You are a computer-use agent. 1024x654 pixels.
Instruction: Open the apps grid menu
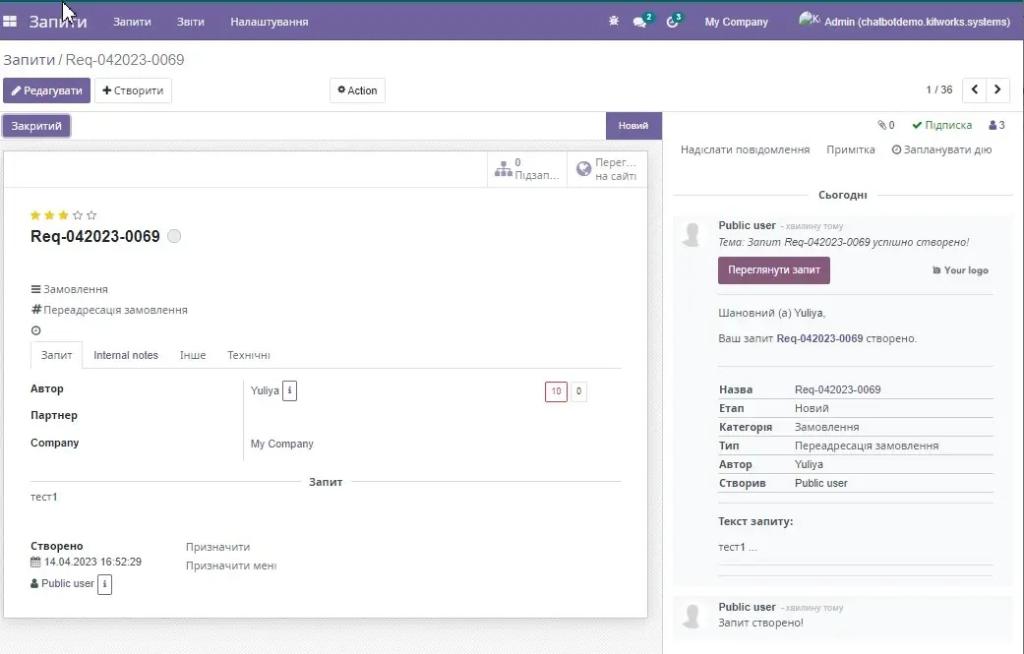pos(11,20)
